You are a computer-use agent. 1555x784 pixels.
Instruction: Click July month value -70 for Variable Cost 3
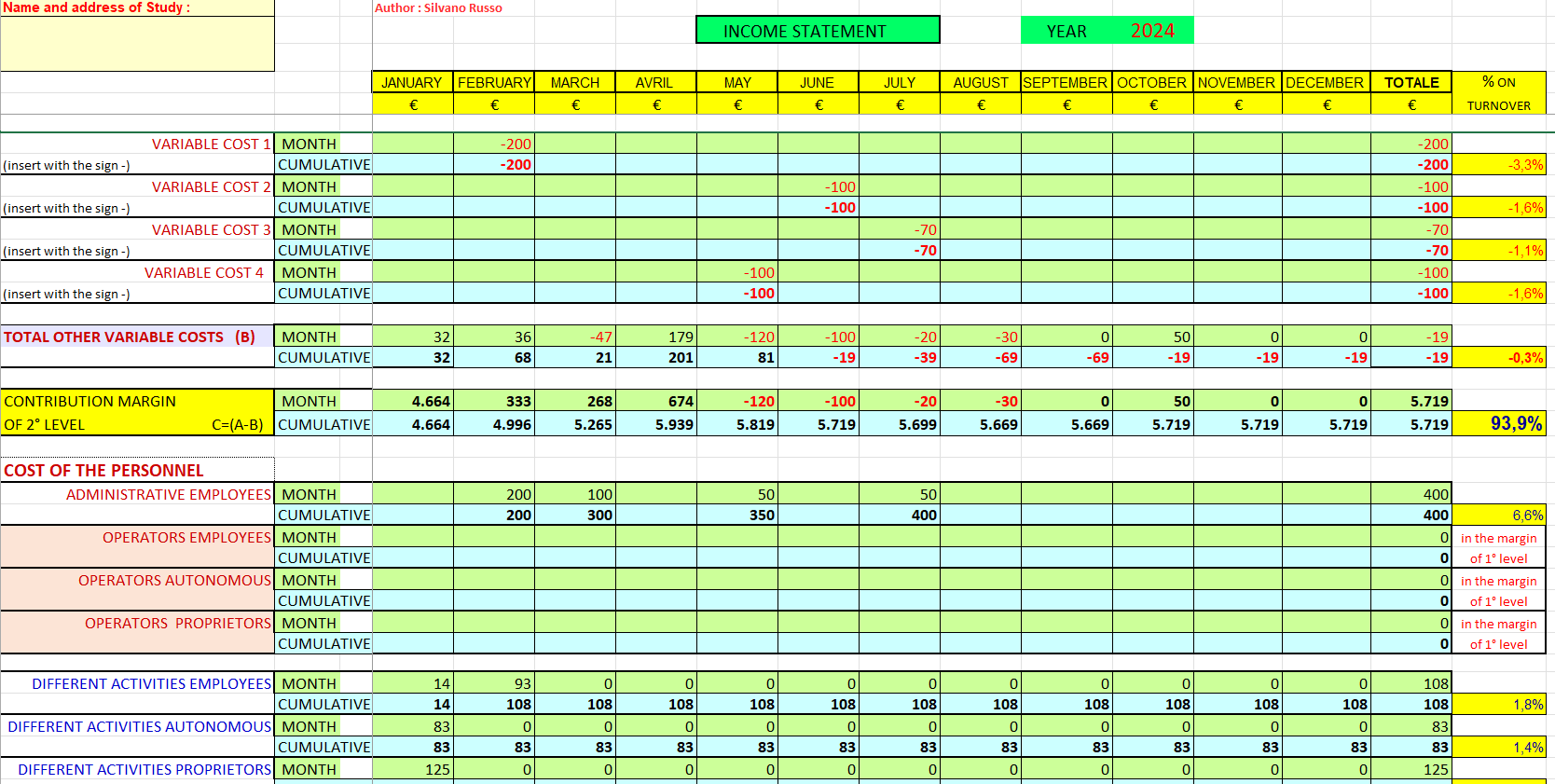click(x=900, y=229)
